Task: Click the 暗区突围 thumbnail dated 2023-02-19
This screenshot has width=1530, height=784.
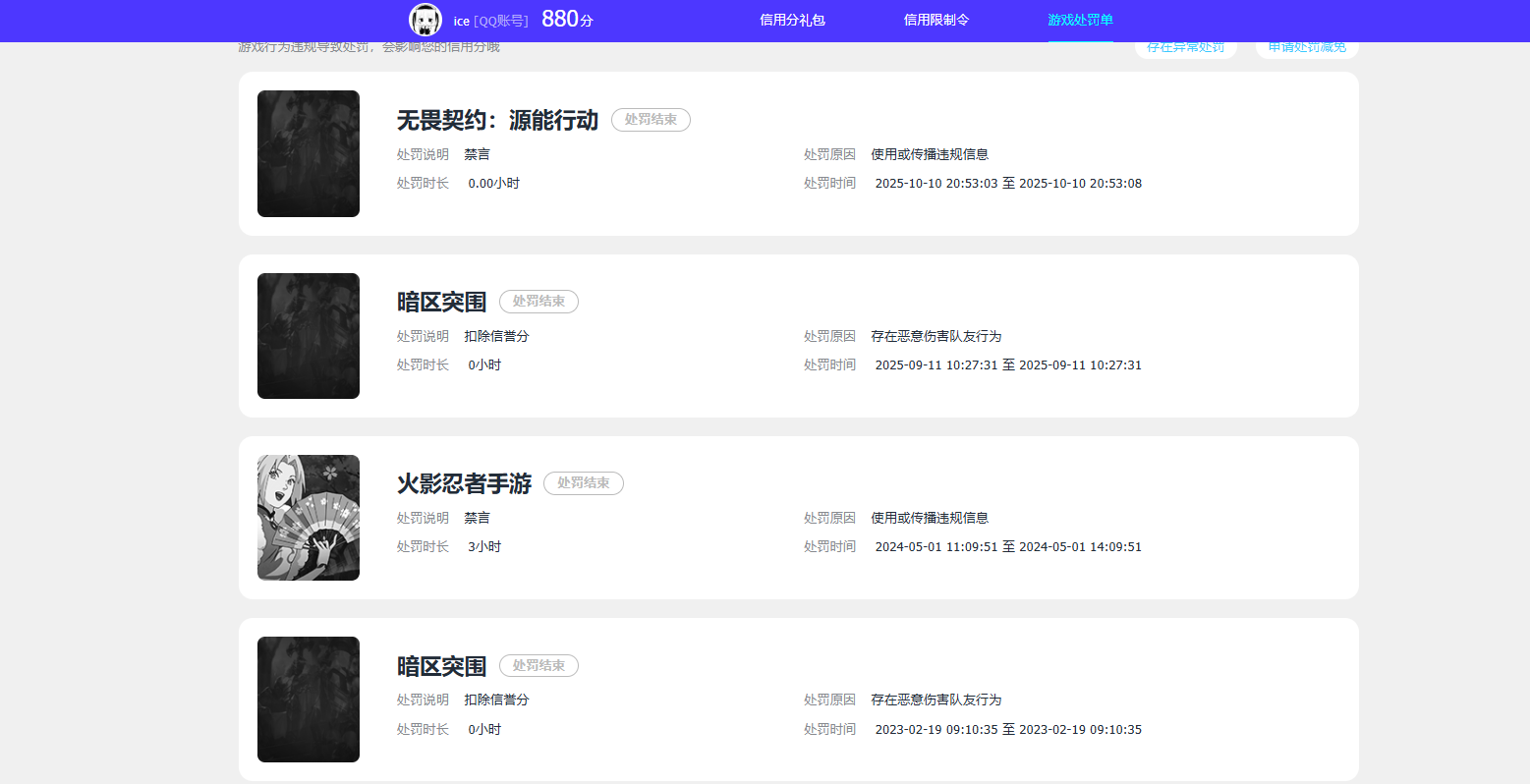Action: coord(309,700)
